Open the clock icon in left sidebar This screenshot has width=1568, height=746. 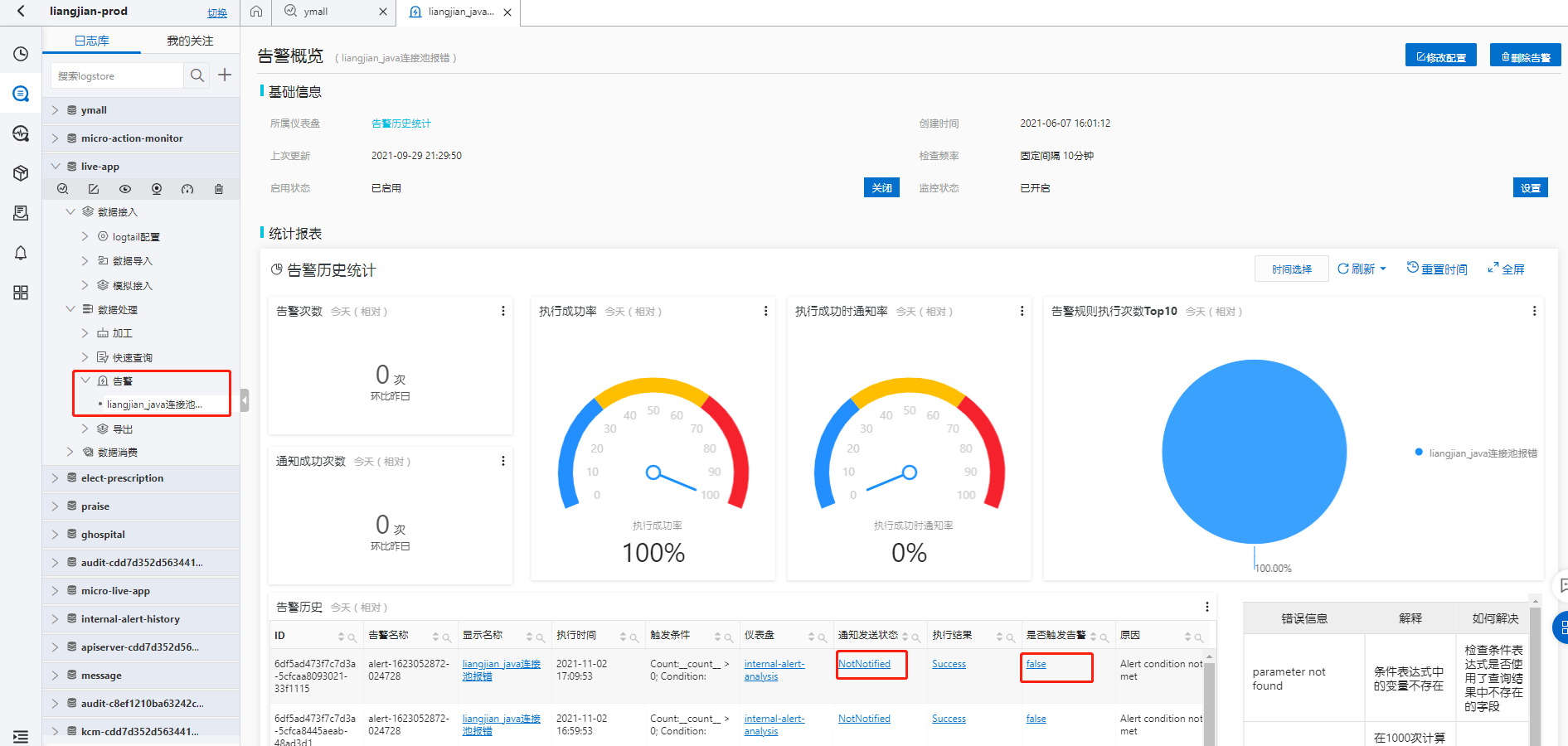pyautogui.click(x=21, y=54)
